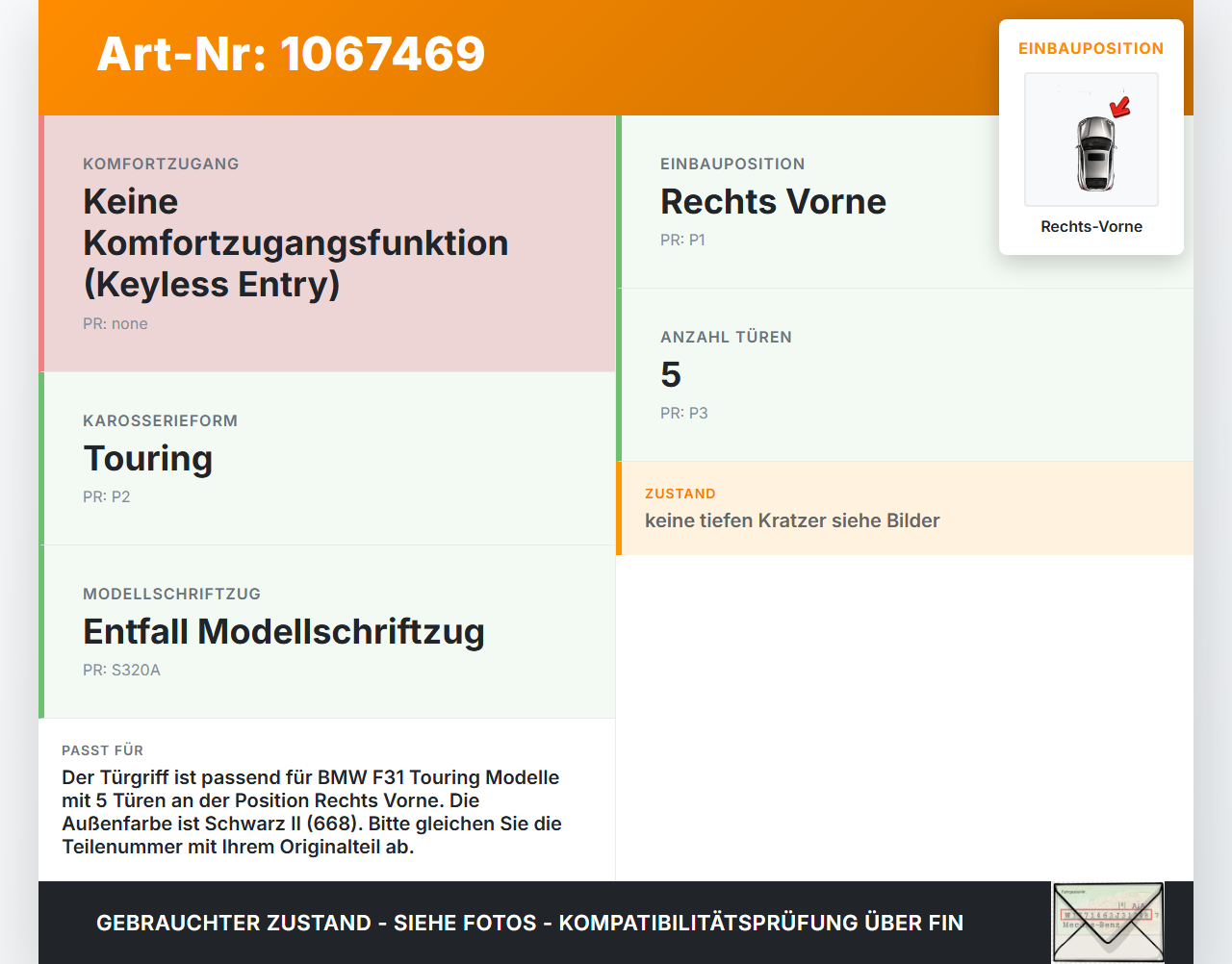Click the 'Rechts-Vorne' caption under the car

pyautogui.click(x=1091, y=227)
